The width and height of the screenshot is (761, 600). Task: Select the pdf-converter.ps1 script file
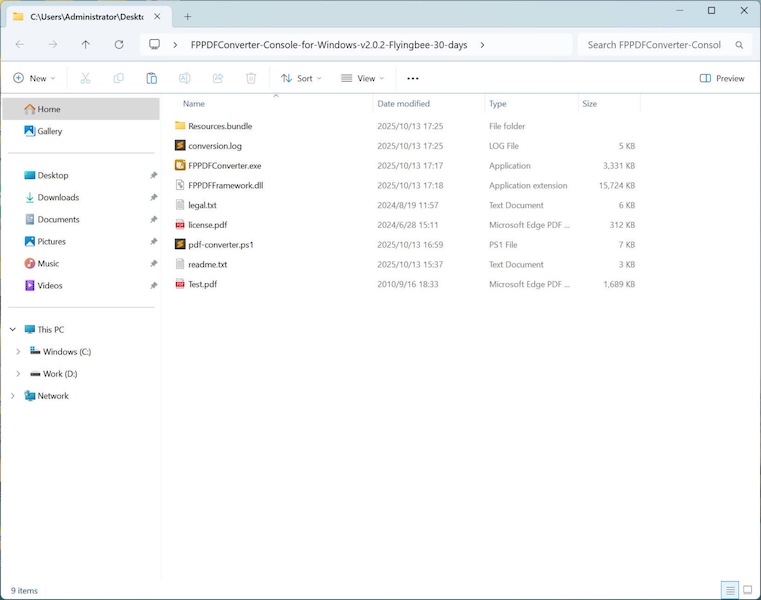pyautogui.click(x=220, y=245)
